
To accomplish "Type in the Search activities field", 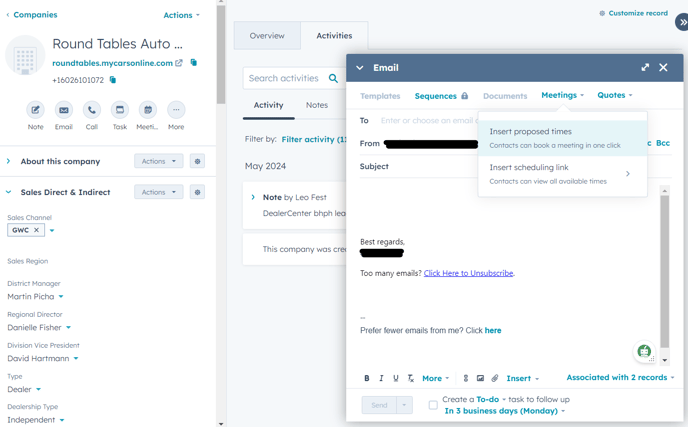I will click(285, 78).
